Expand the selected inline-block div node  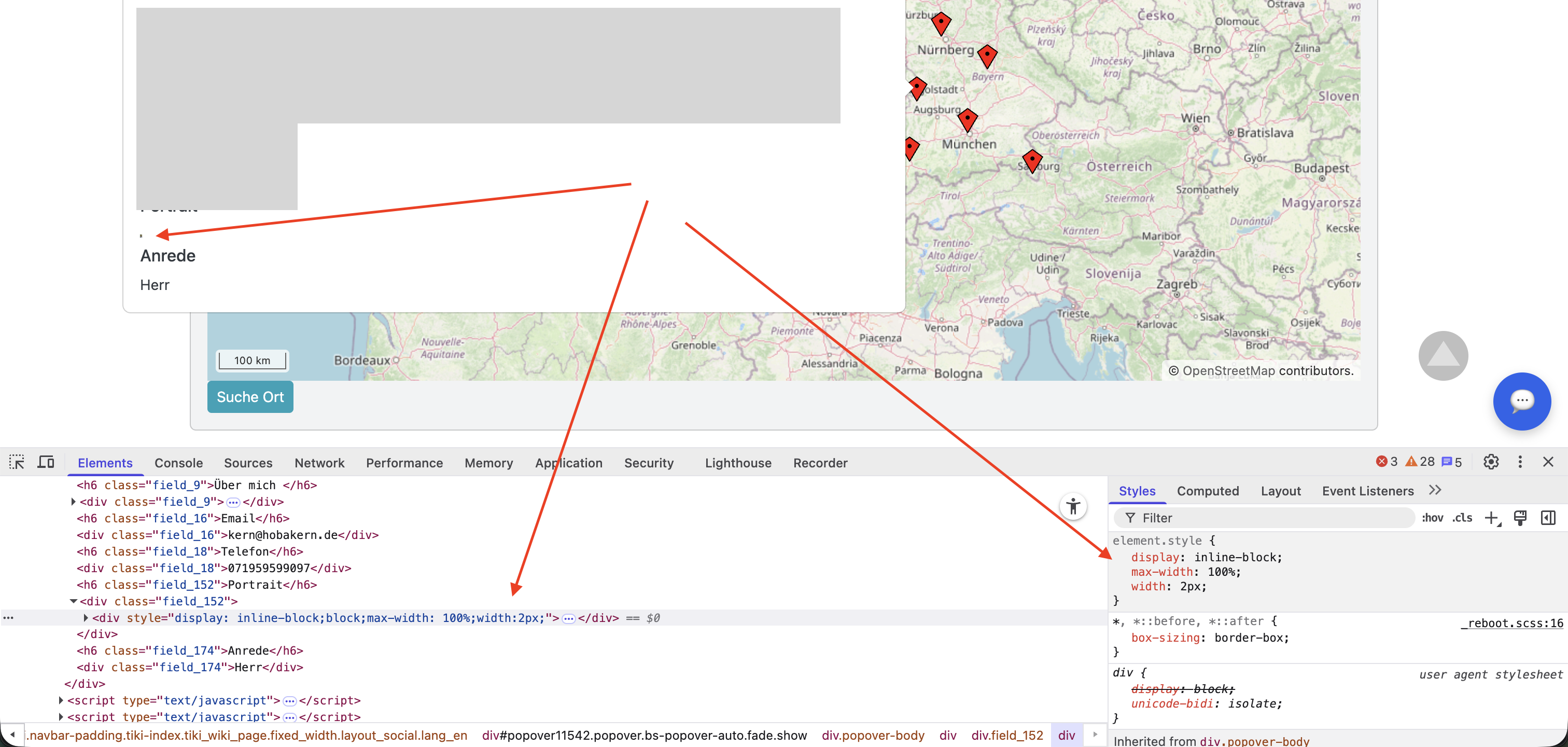86,618
